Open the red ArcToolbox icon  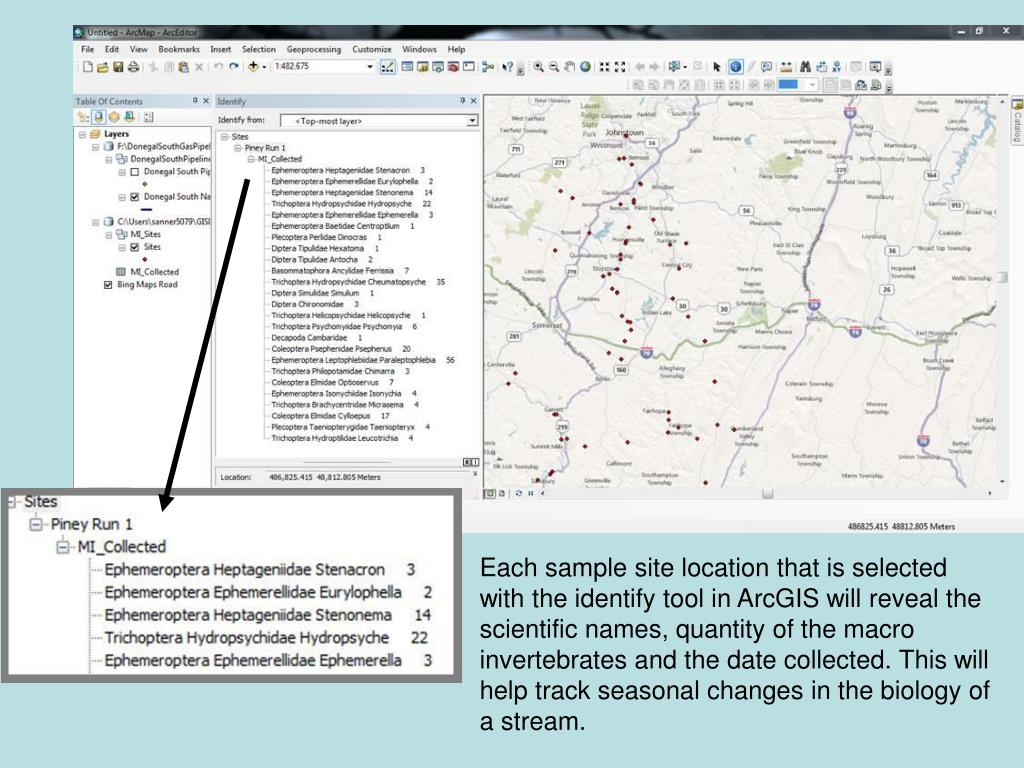(x=453, y=67)
